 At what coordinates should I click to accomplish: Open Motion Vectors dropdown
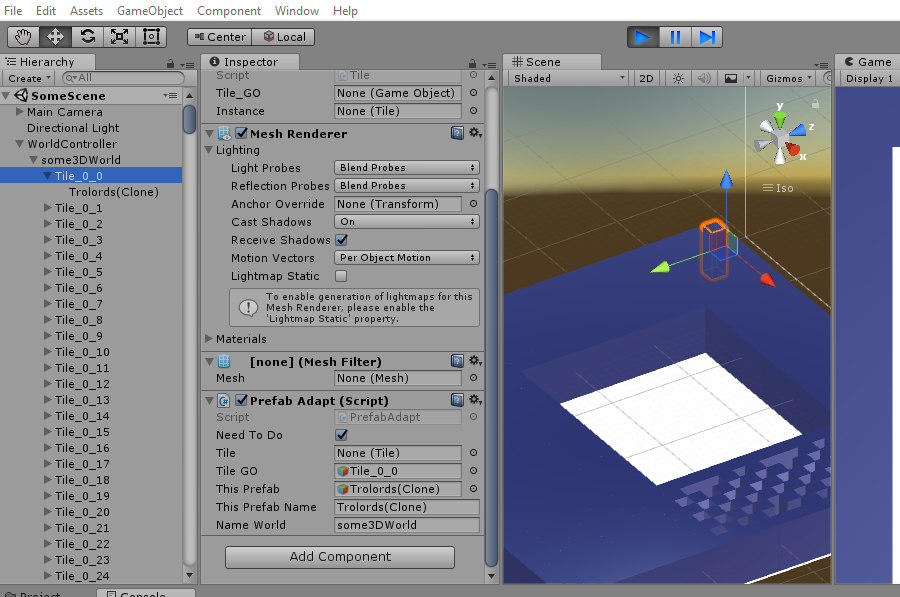coord(406,258)
